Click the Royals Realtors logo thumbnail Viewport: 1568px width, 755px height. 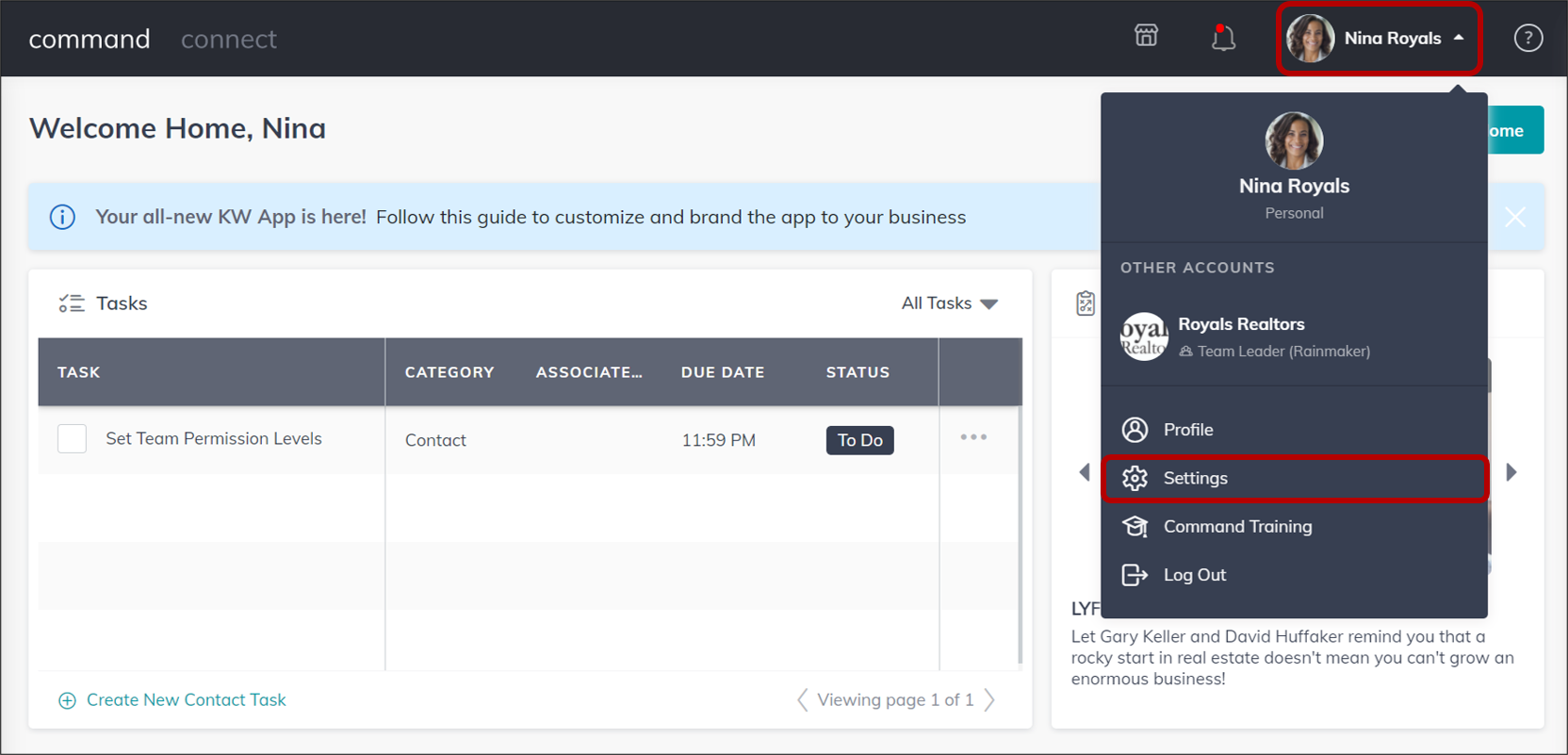1144,336
